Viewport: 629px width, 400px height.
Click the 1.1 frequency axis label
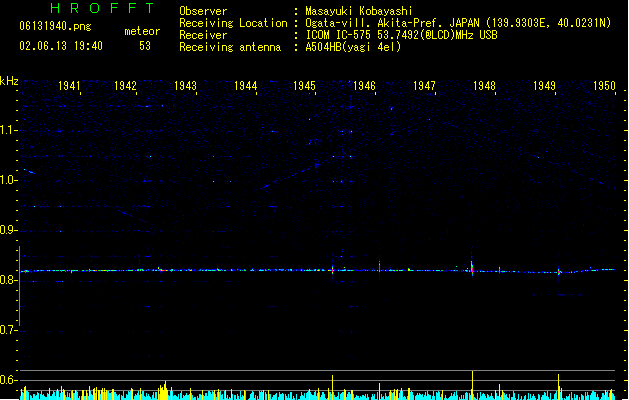click(8, 130)
